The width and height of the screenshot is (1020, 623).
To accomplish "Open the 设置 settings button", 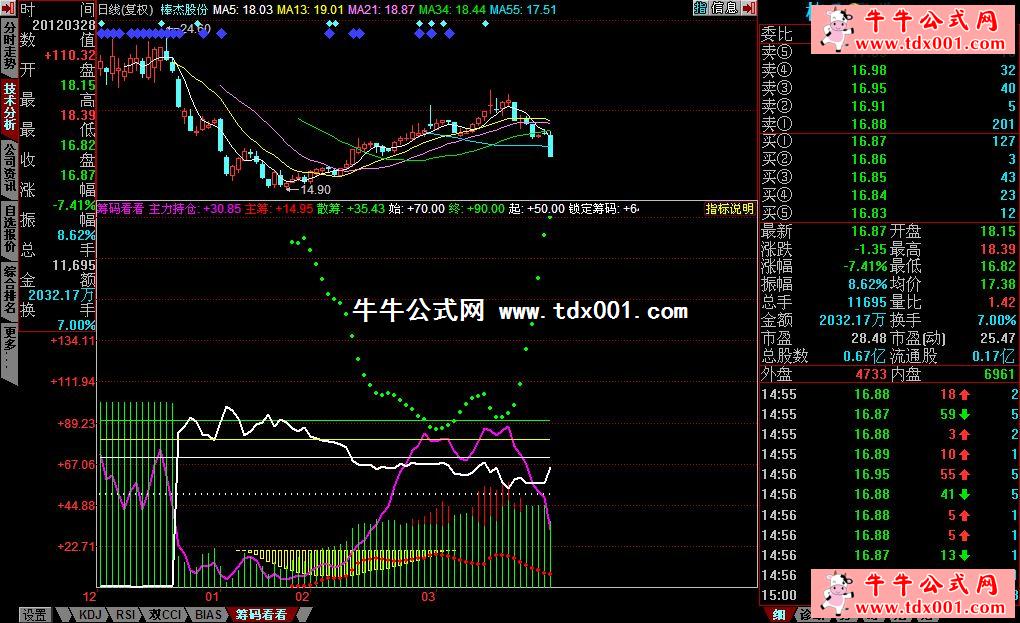I will point(34,614).
